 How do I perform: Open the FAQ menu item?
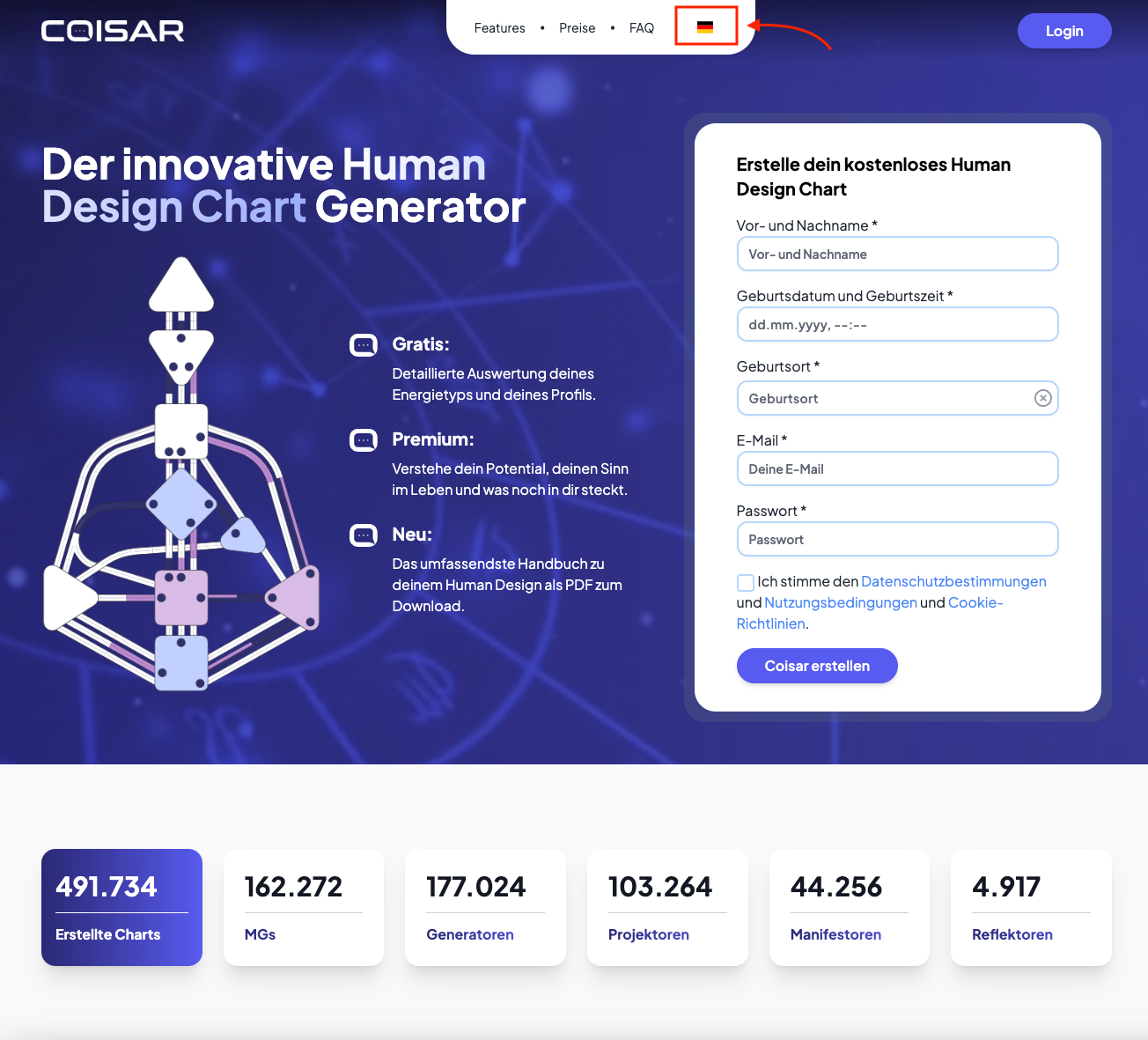click(642, 28)
